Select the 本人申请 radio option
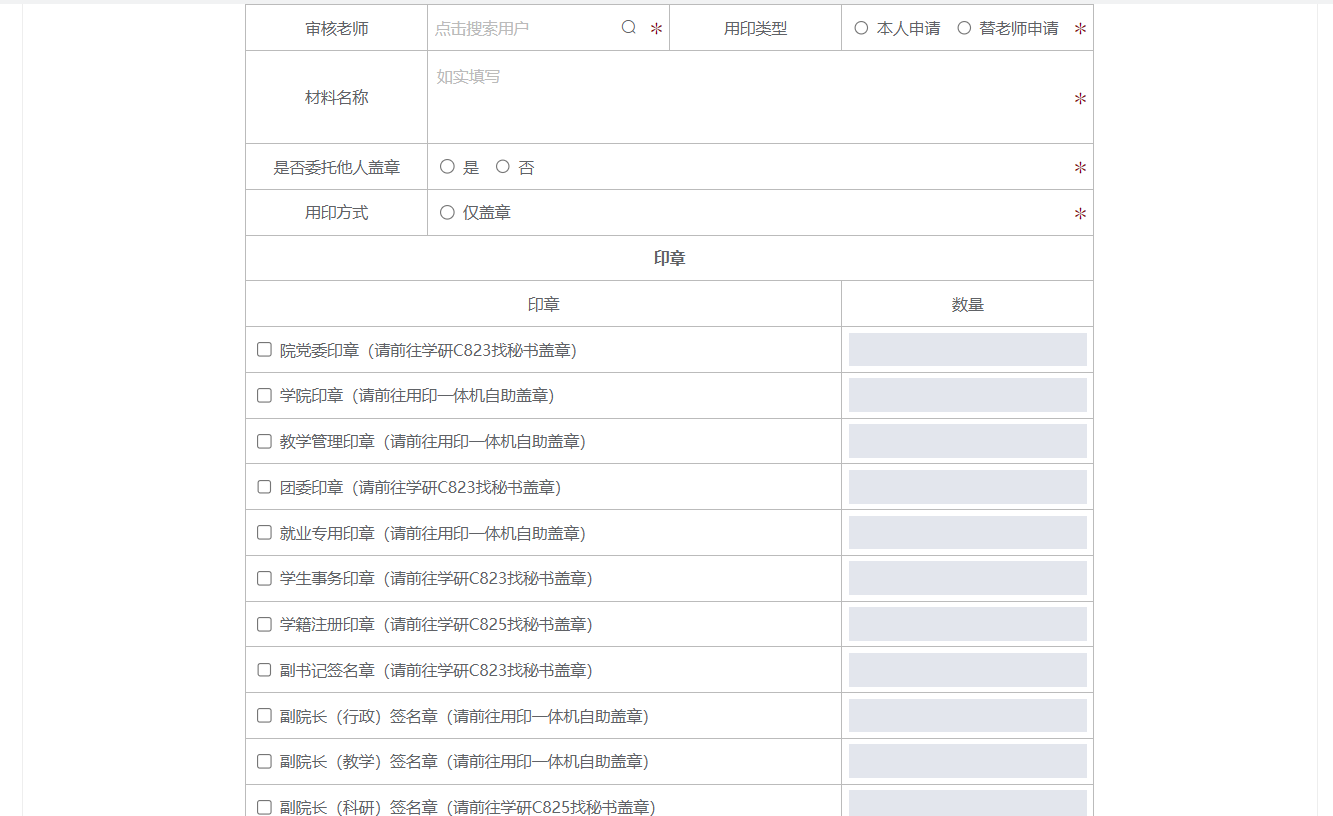The image size is (1333, 816). coord(861,28)
